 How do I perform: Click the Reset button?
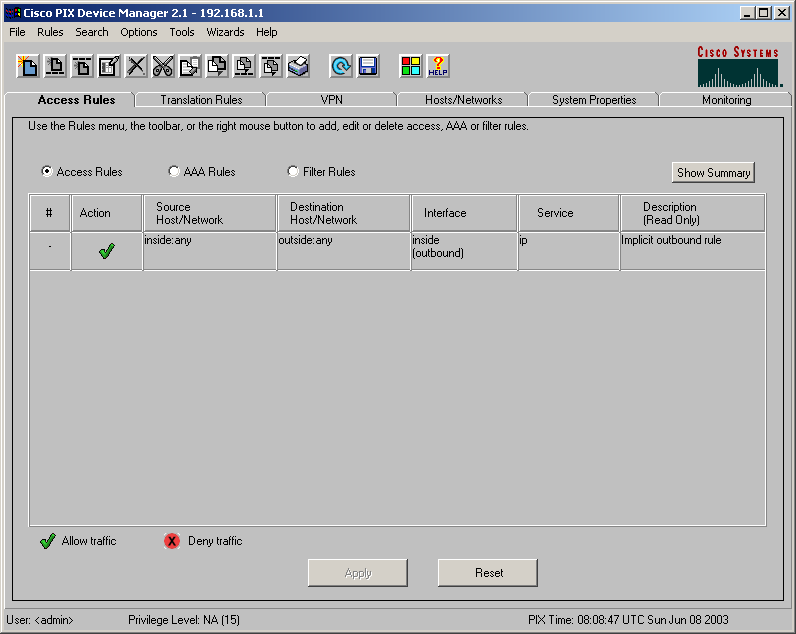488,573
